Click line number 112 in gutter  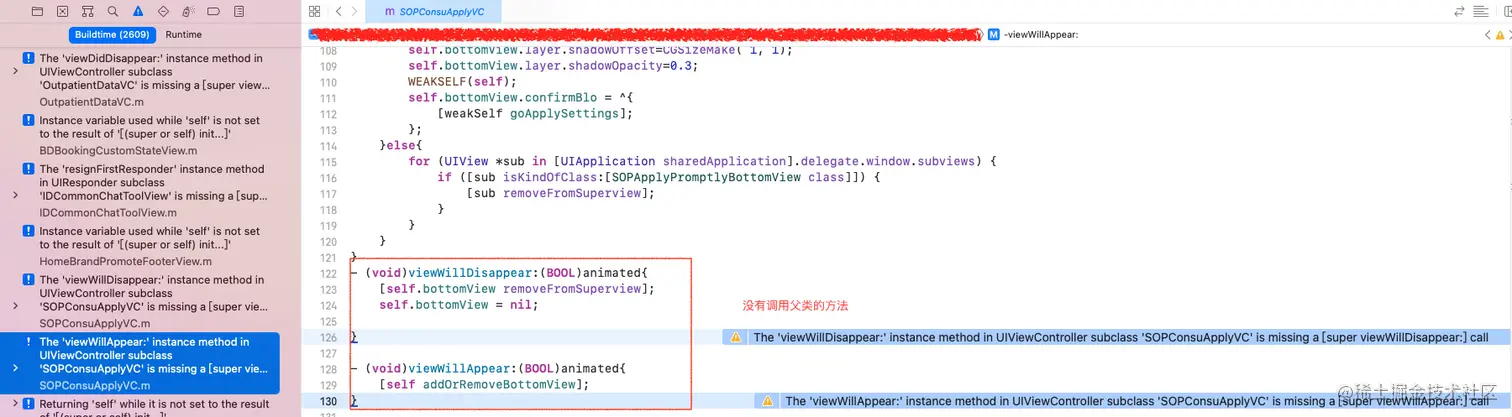pos(328,113)
